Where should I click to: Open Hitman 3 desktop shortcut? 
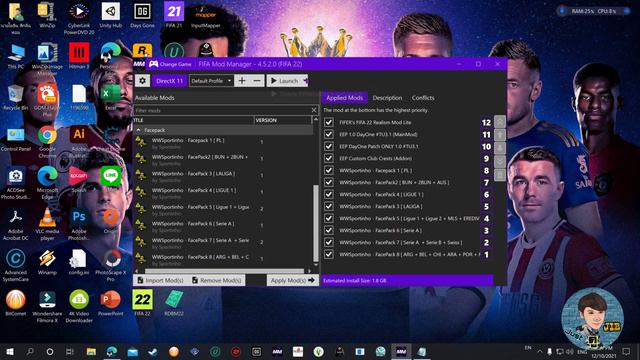pos(79,56)
